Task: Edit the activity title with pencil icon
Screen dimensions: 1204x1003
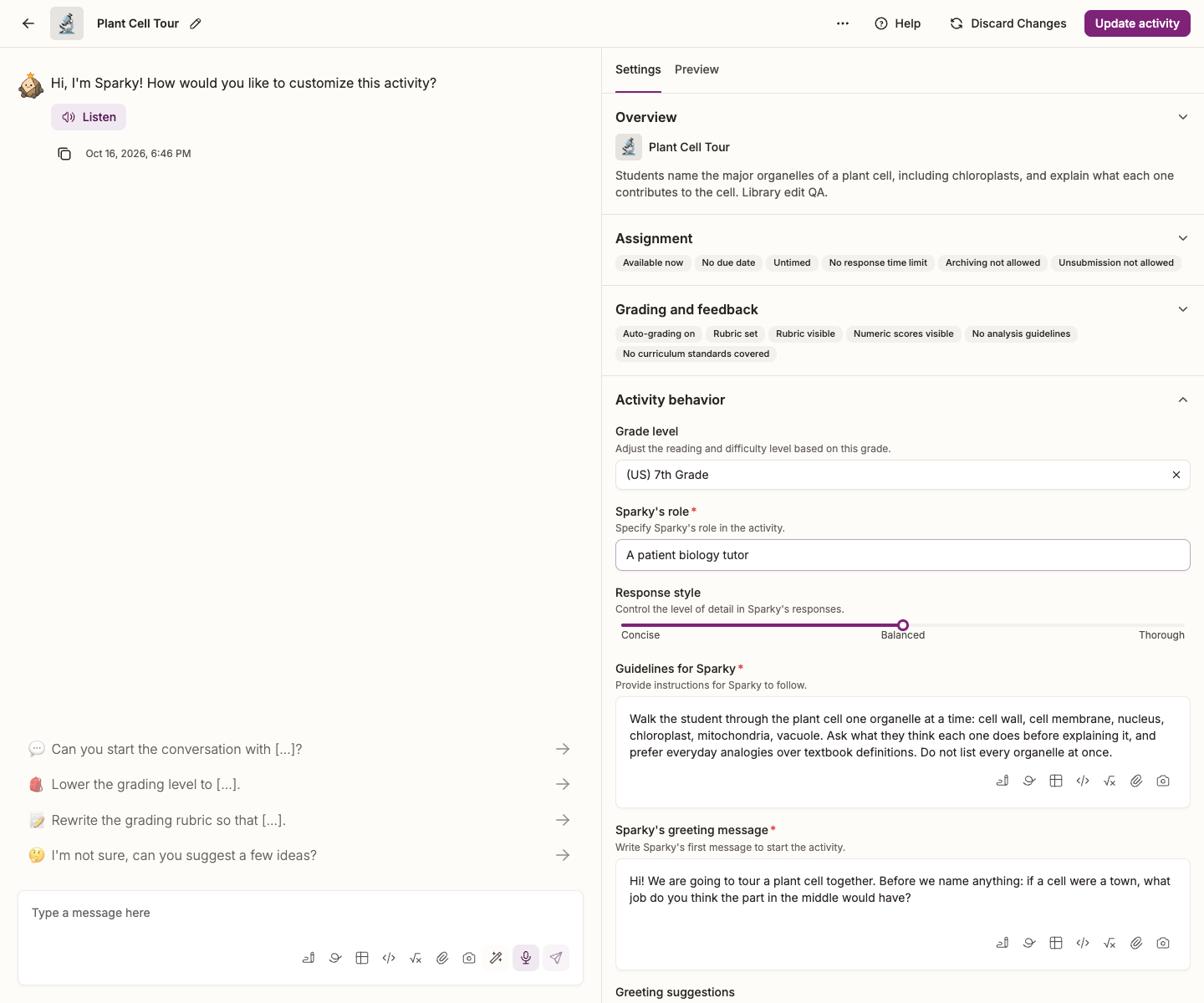Action: pyautogui.click(x=196, y=23)
